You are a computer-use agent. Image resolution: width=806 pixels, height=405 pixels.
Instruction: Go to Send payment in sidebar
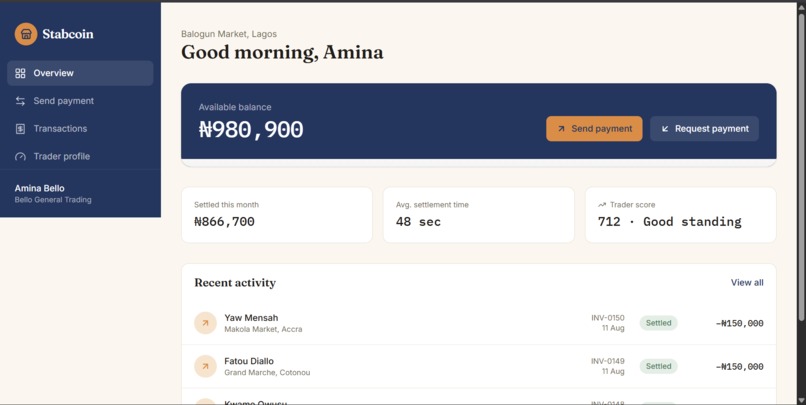click(80, 101)
